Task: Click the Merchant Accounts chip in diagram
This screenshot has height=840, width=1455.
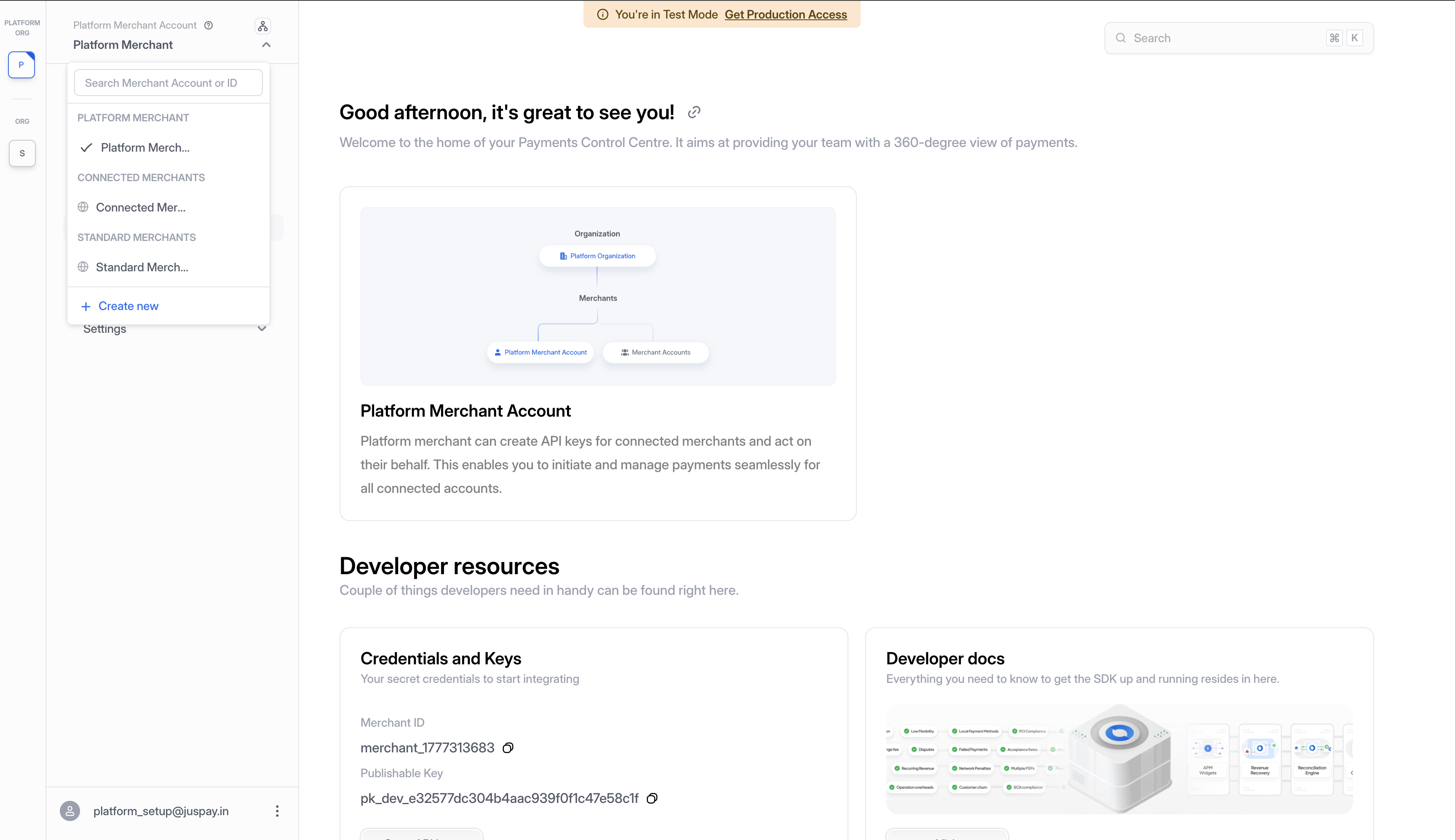Action: [655, 353]
